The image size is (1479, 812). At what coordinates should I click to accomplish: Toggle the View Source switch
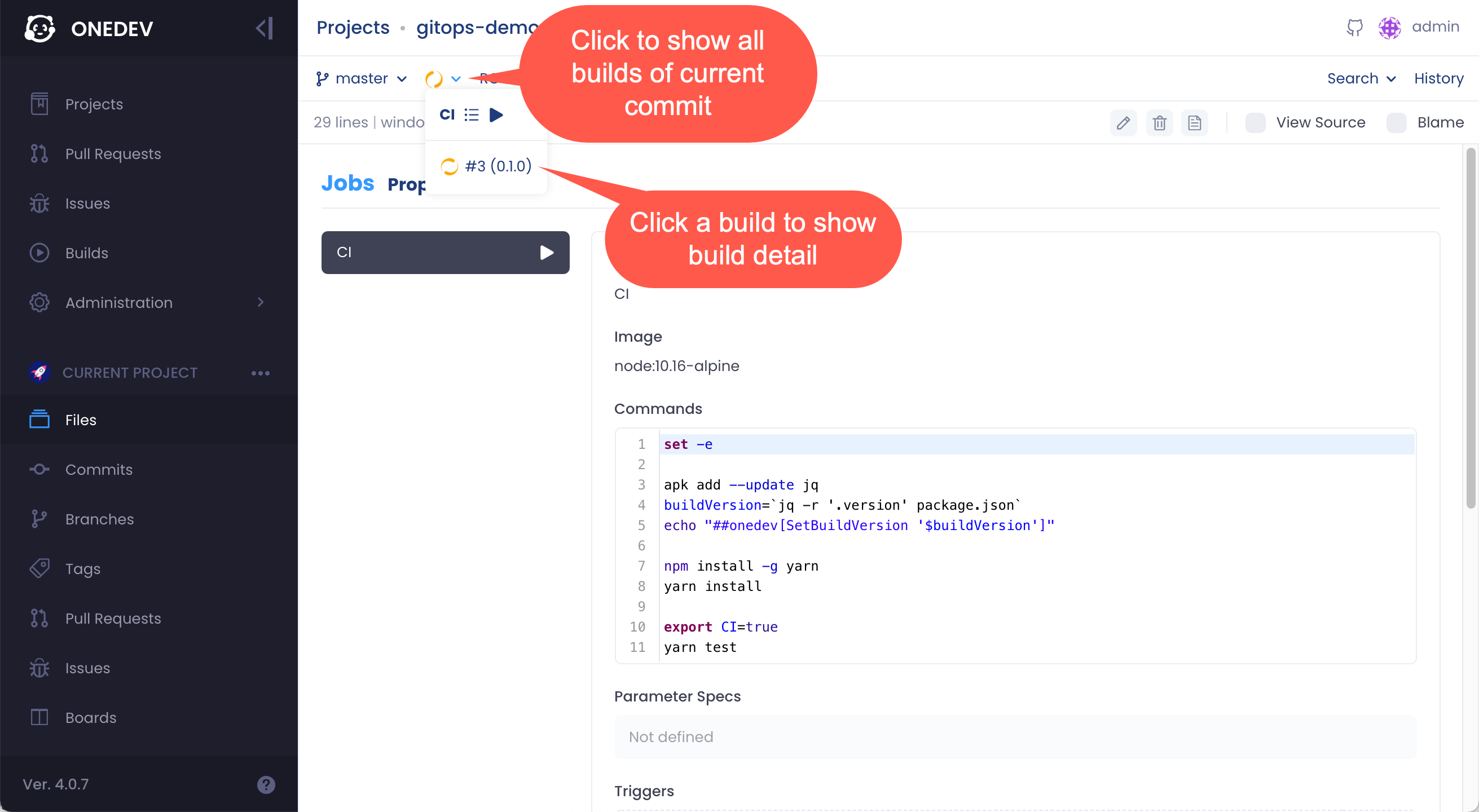coord(1256,122)
